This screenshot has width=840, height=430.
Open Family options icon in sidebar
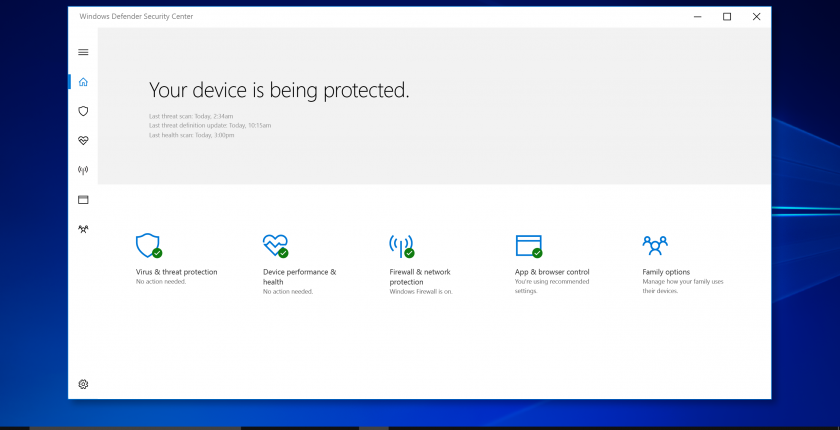[x=83, y=229]
